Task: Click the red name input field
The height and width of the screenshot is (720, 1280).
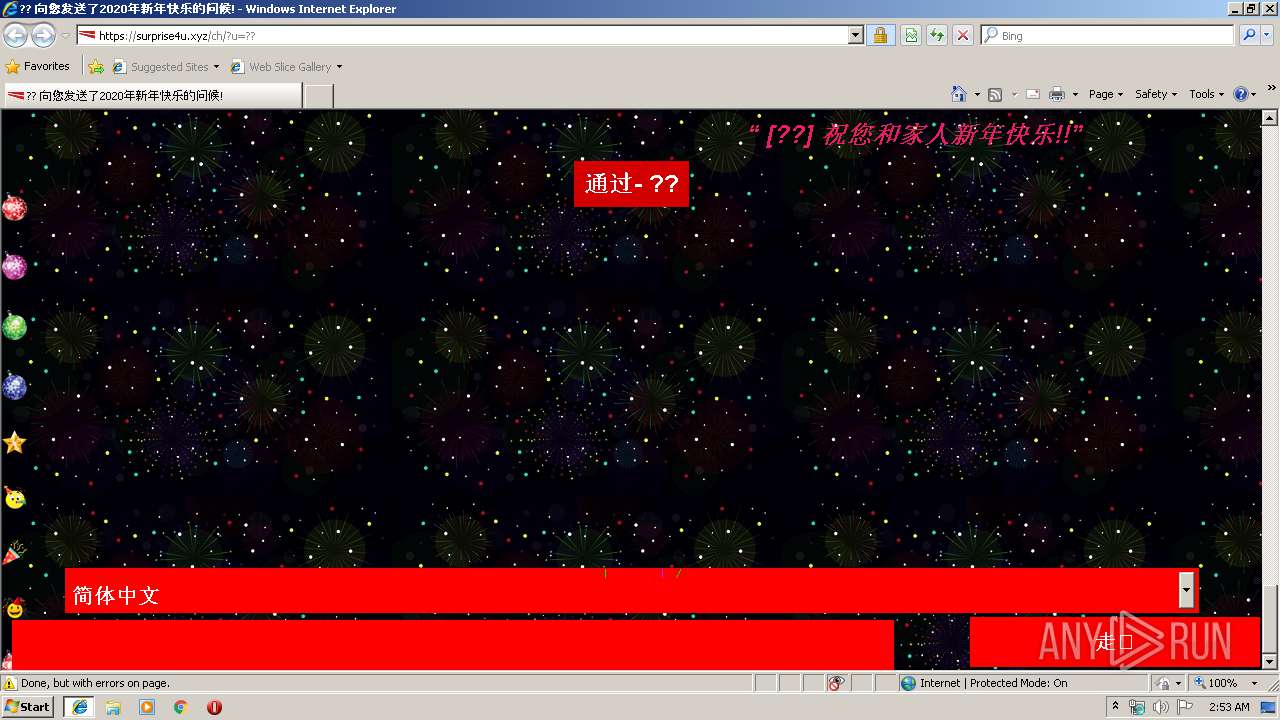Action: pyautogui.click(x=453, y=645)
